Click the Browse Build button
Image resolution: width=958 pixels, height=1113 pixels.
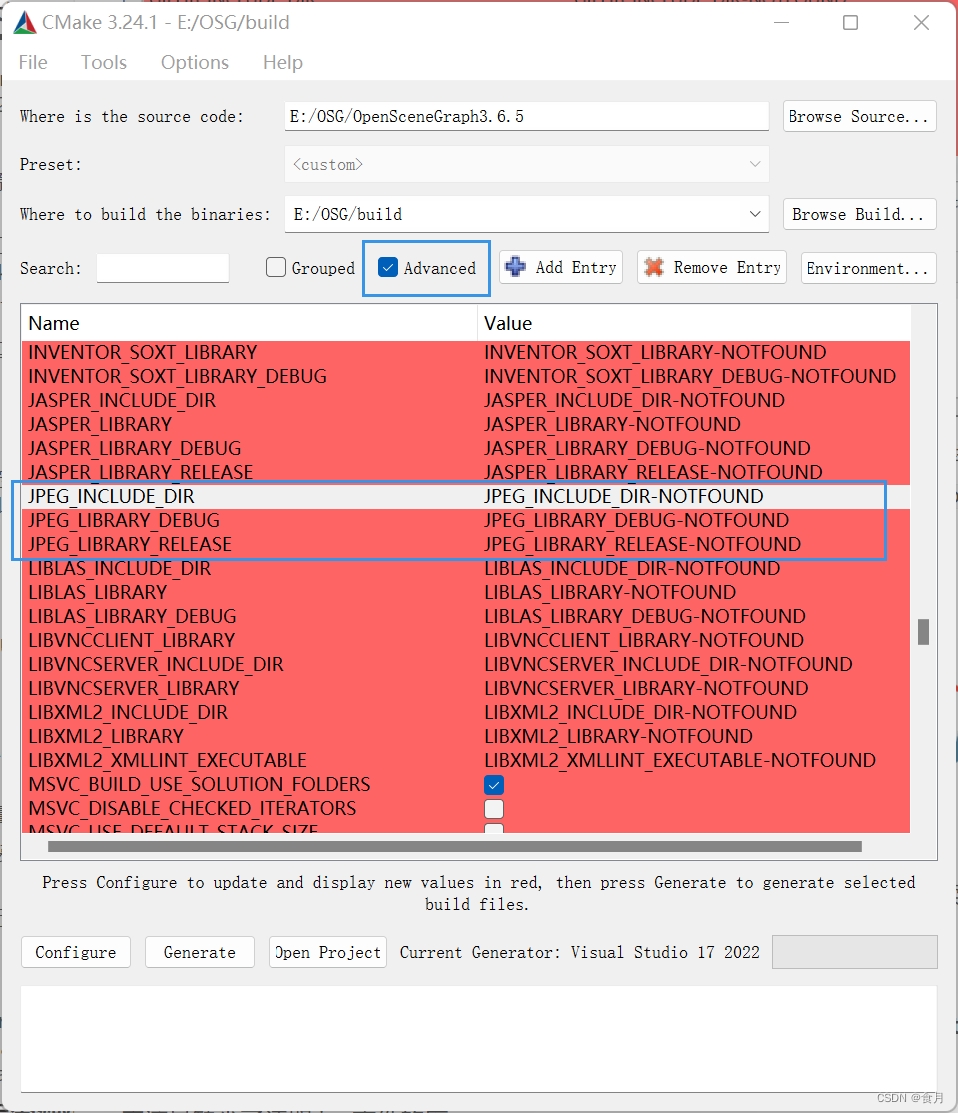[859, 214]
